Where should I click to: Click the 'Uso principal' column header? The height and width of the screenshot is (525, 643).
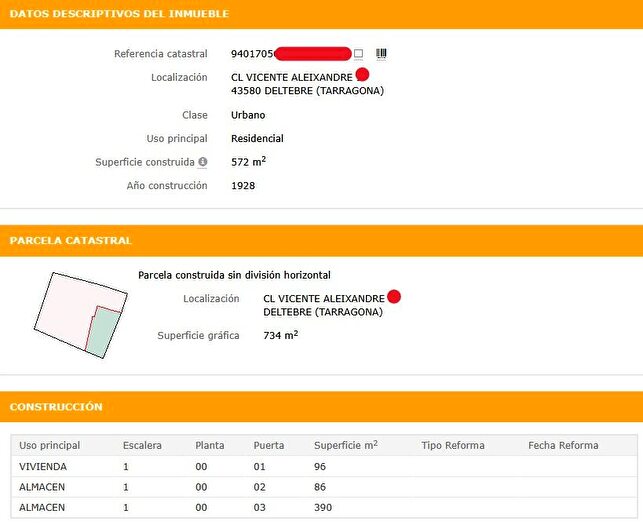(x=50, y=445)
